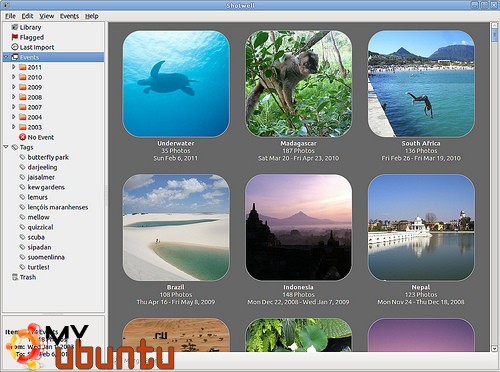Screen dimensions: 500x372
Task: Click the red Flagged flag icon
Action: coord(15,37)
